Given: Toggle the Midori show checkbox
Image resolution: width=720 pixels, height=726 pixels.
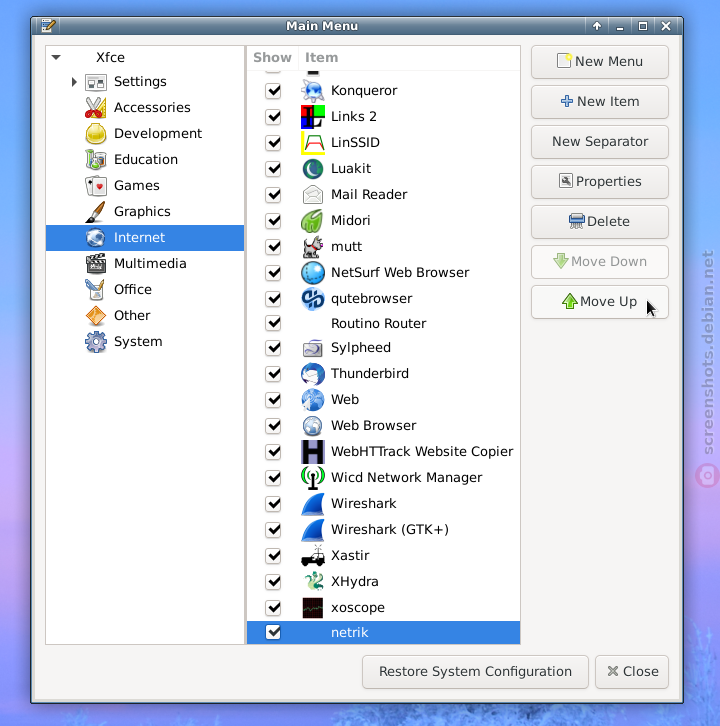Looking at the screenshot, I should 273,220.
